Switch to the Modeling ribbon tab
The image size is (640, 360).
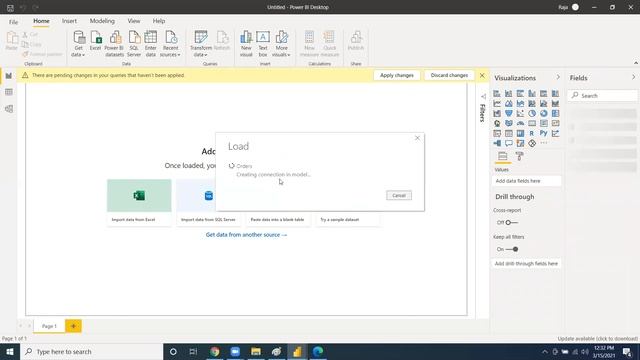[102, 21]
